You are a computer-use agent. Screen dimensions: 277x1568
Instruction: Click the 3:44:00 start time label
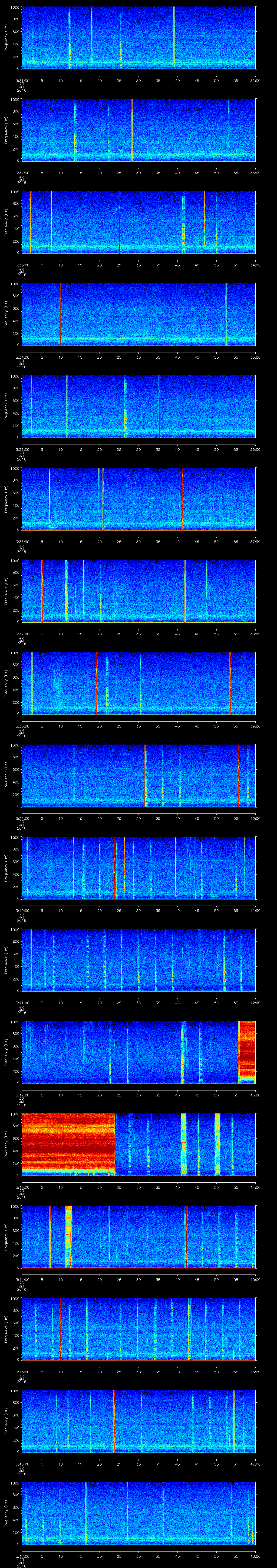point(22,1279)
